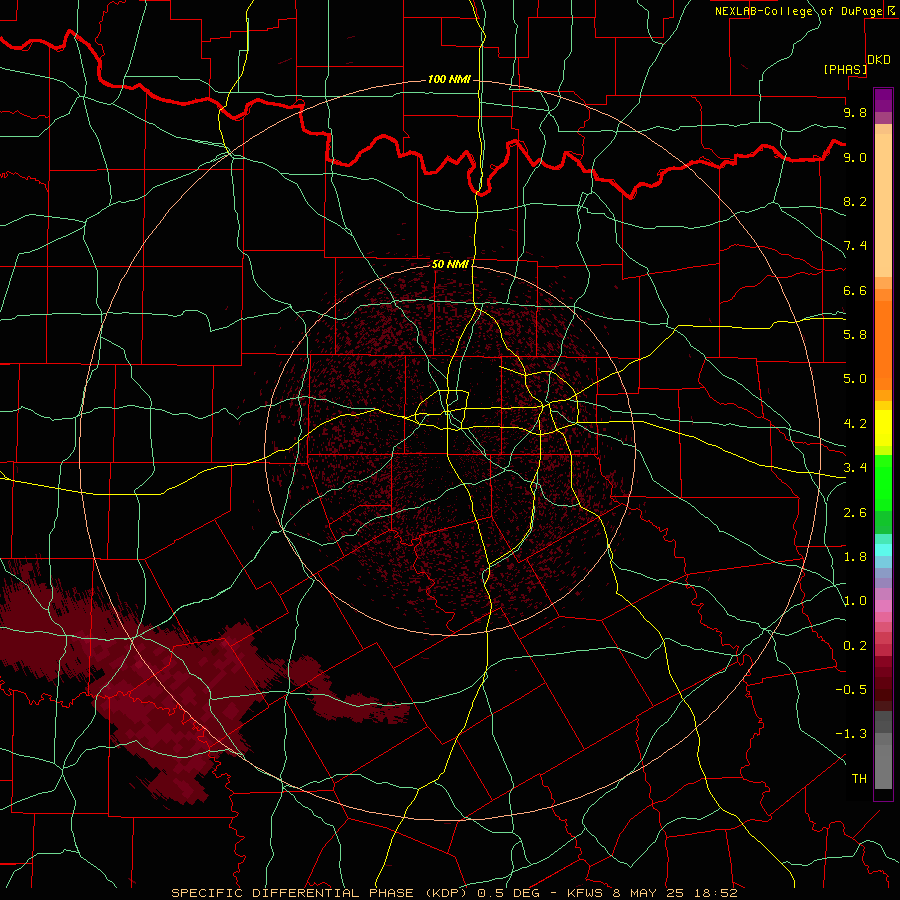900x900 pixels.
Task: Click the 6.6 legend value
Action: pyautogui.click(x=855, y=290)
